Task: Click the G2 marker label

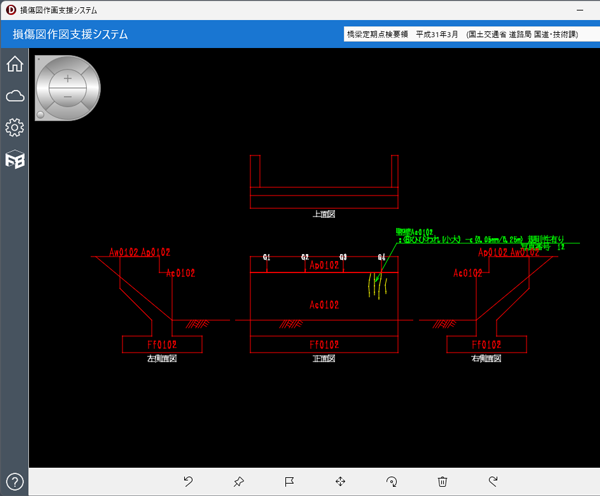Action: 305,257
